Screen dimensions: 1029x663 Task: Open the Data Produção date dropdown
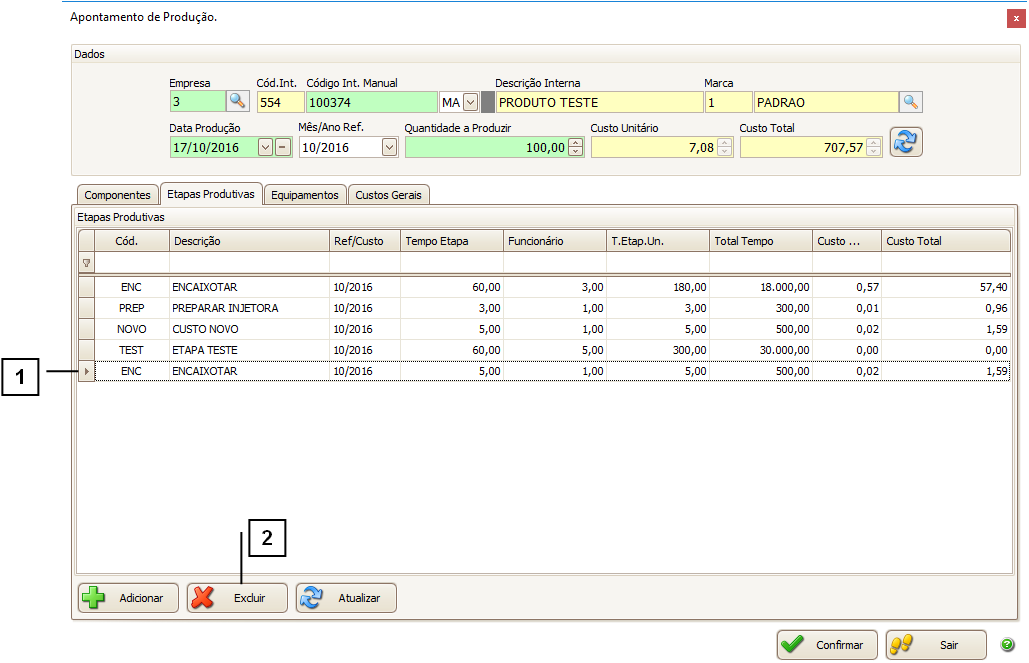[265, 147]
